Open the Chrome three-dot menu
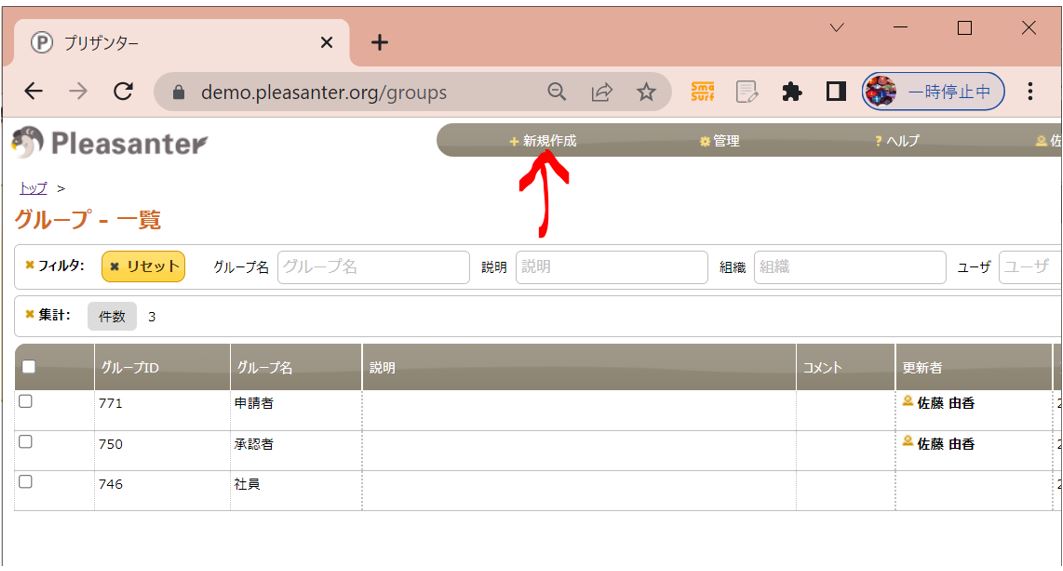Image resolution: width=1063 pixels, height=571 pixels. tap(1030, 92)
